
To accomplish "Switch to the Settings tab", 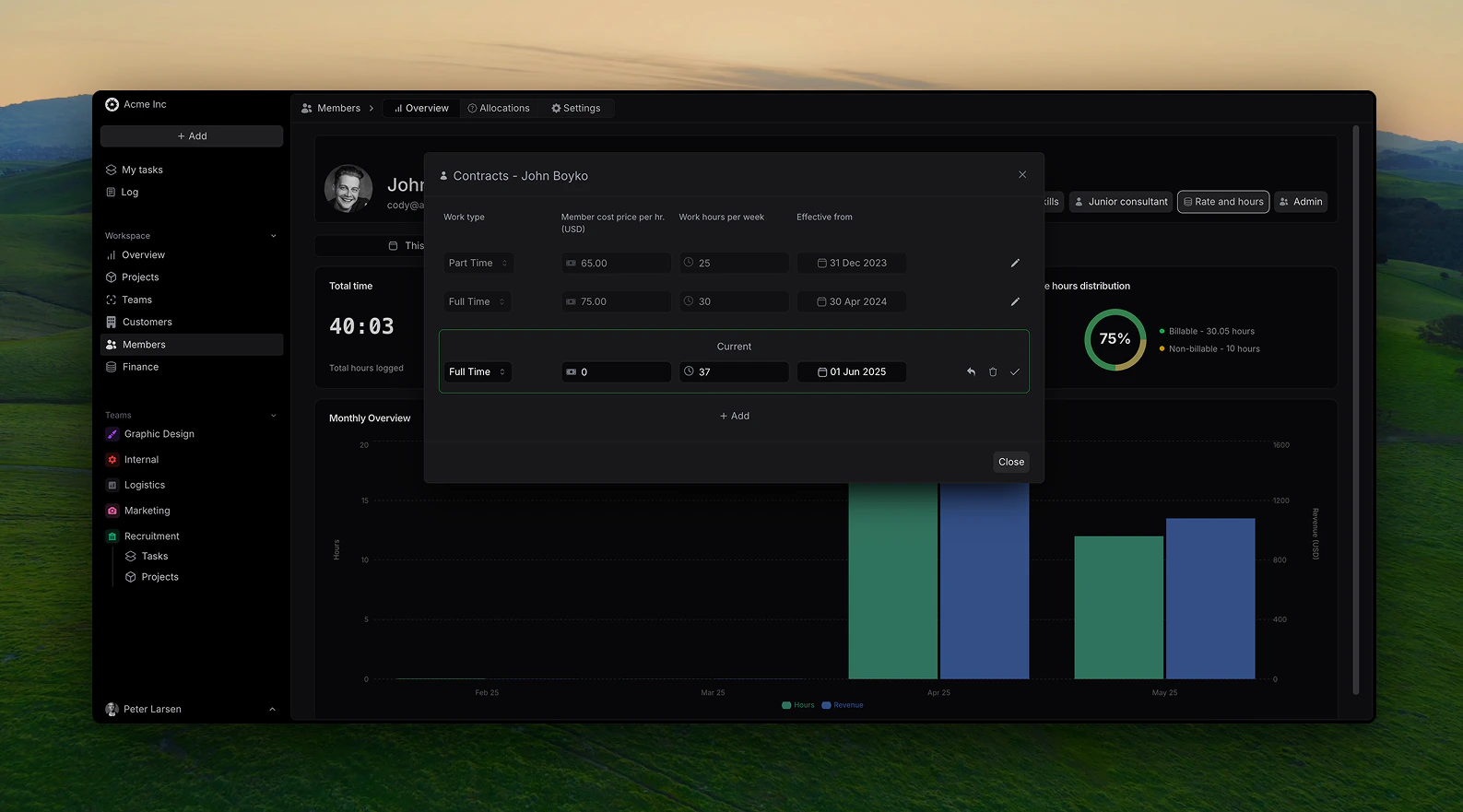I will click(576, 108).
